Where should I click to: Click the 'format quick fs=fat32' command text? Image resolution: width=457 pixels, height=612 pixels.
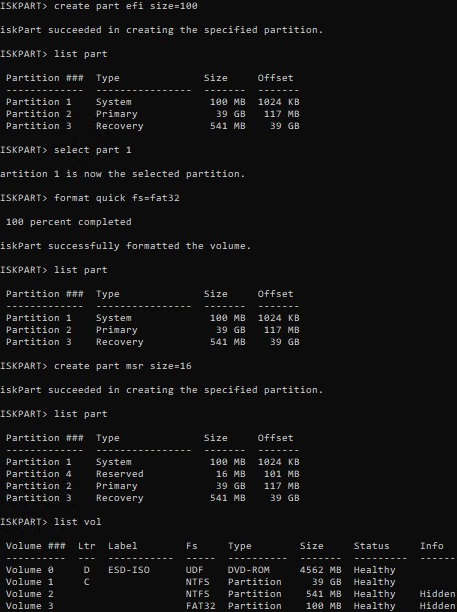(117, 198)
